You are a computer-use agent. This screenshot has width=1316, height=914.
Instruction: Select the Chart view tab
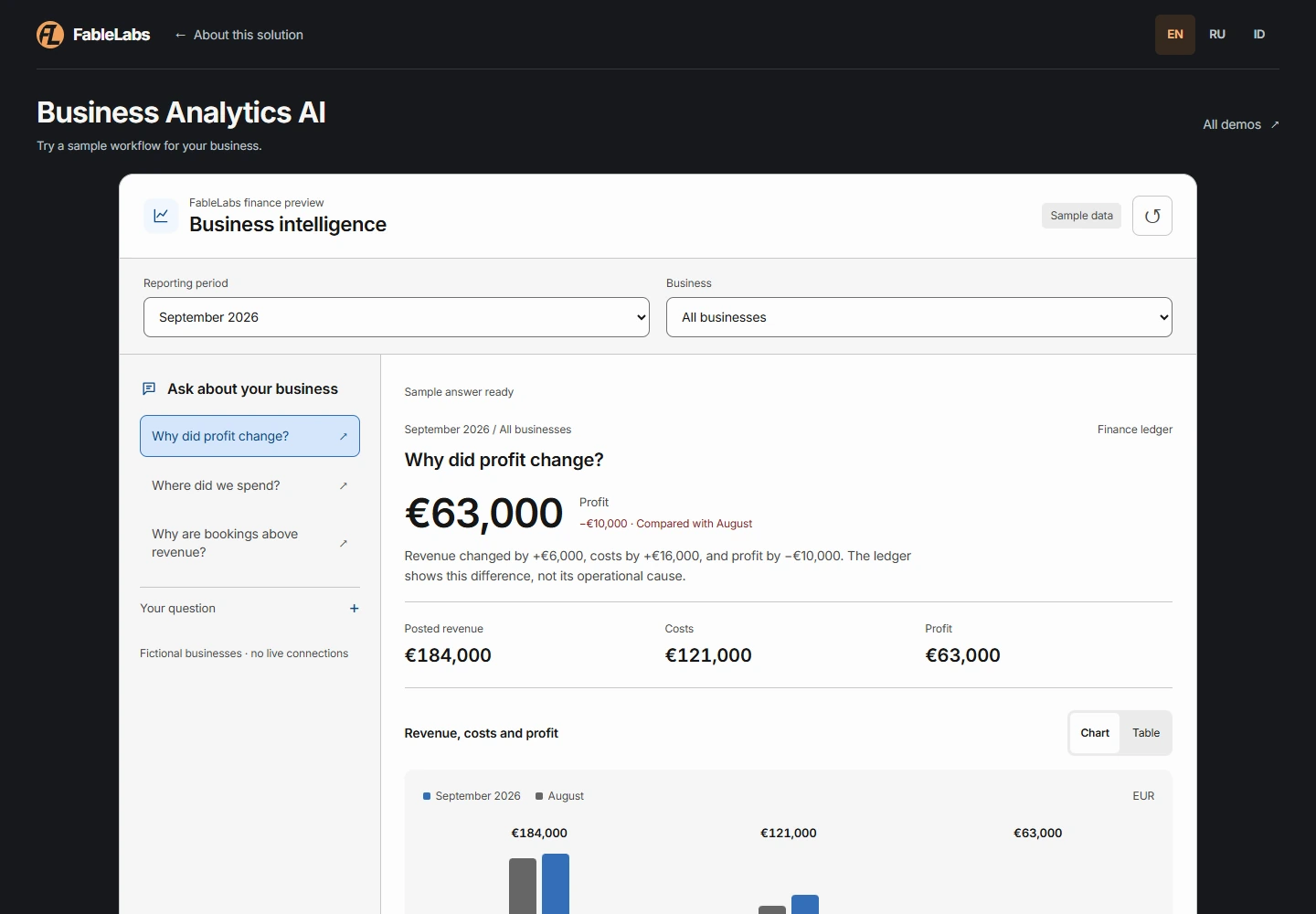click(1095, 733)
